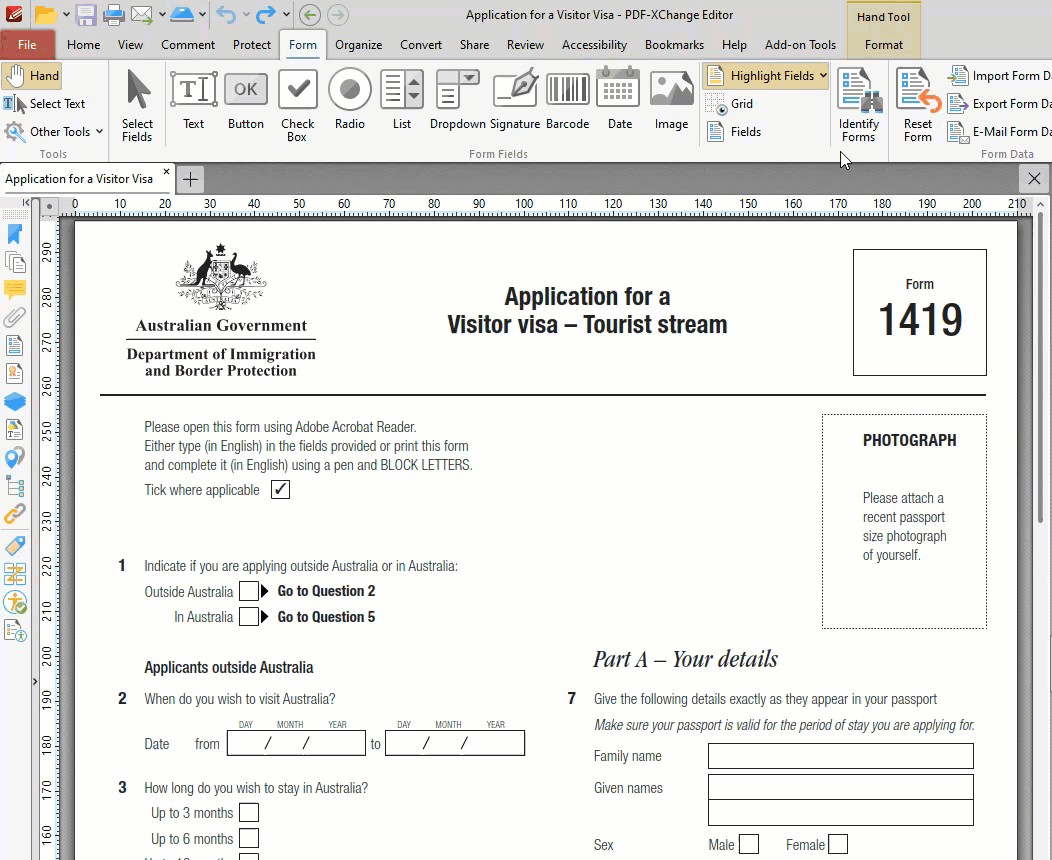Screen dimensions: 1052x860
Task: Expand the Highlight Fields dropdown arrow
Action: pyautogui.click(x=823, y=76)
